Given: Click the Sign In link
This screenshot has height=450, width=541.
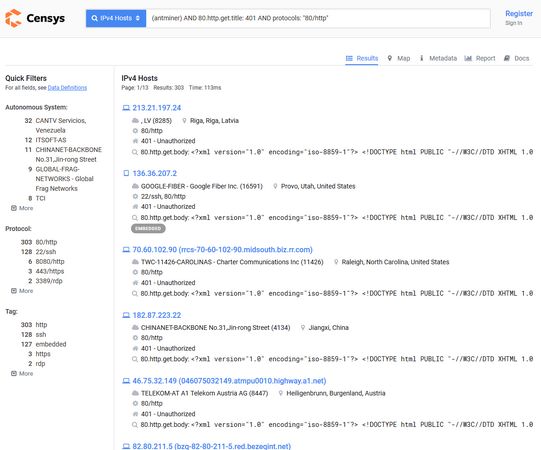Looking at the screenshot, I should pos(513,23).
